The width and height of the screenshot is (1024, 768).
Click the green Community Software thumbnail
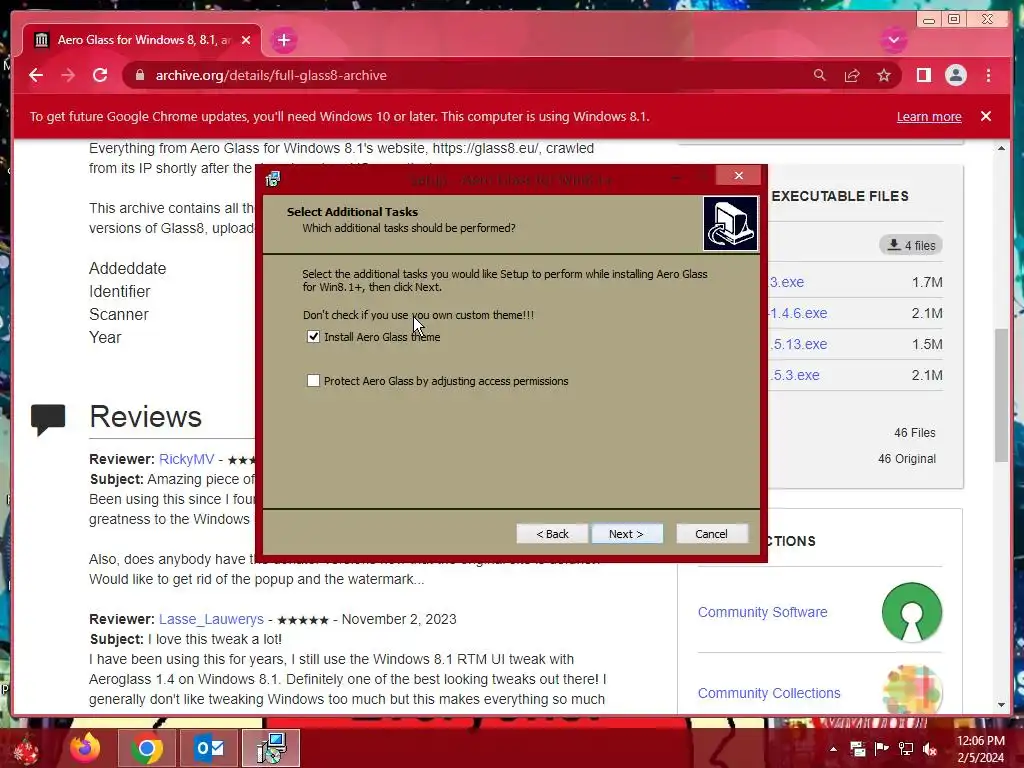coord(912,612)
